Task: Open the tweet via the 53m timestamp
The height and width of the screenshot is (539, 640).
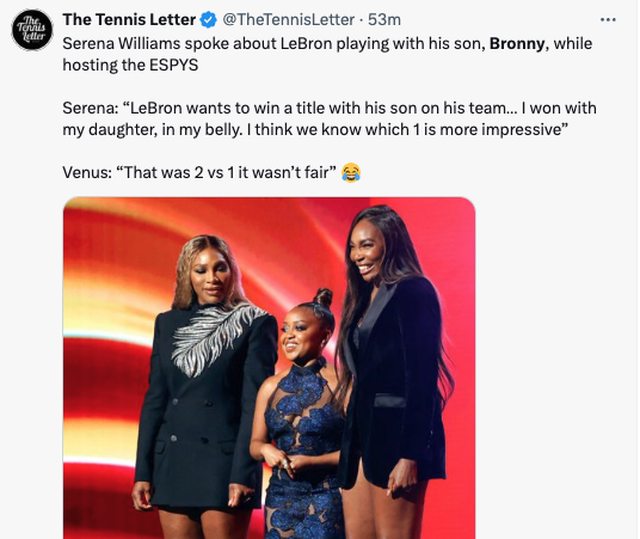Action: [x=385, y=20]
